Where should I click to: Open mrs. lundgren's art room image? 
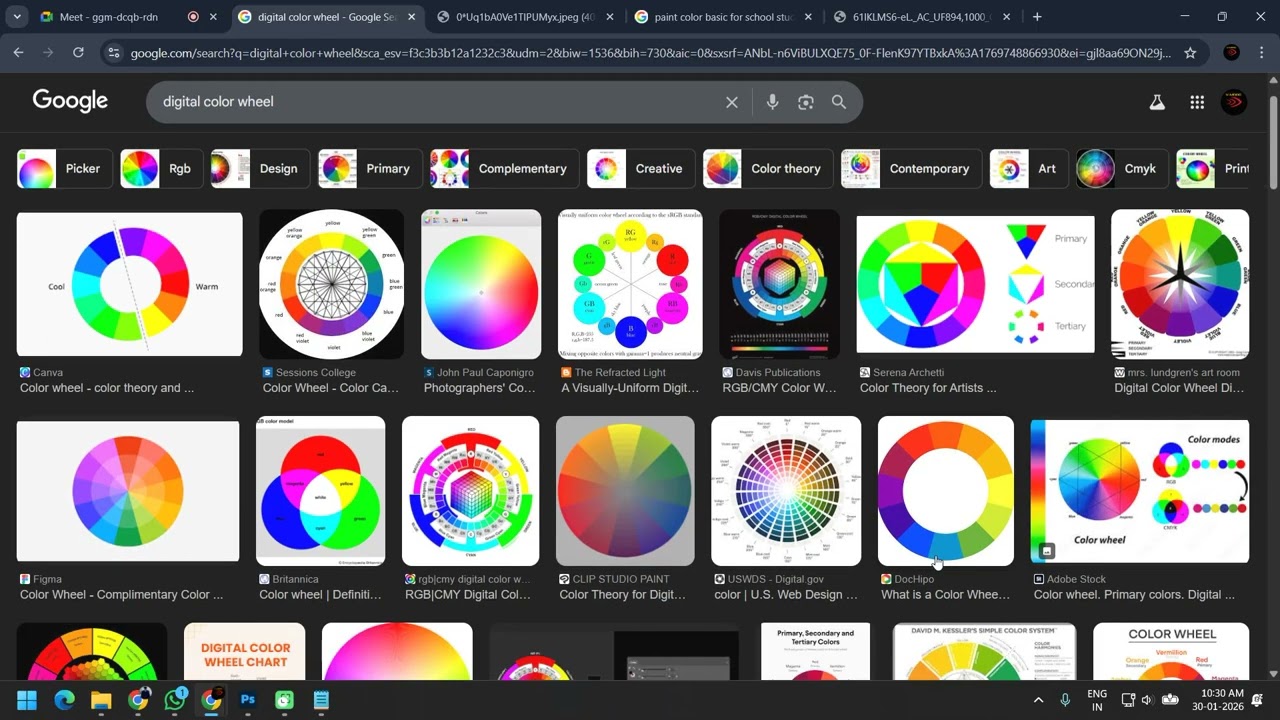coord(1180,284)
